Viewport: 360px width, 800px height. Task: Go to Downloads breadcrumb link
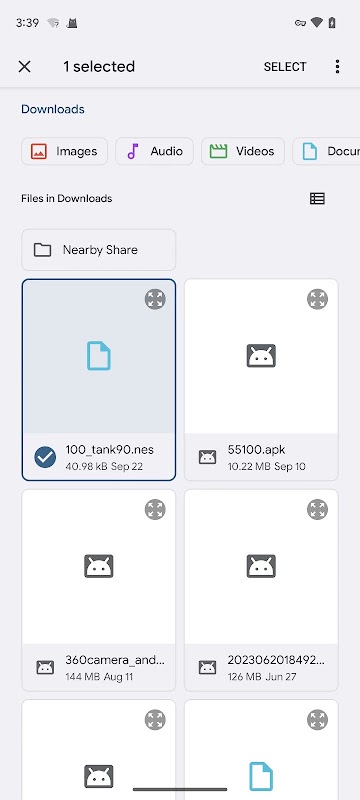pyautogui.click(x=53, y=109)
